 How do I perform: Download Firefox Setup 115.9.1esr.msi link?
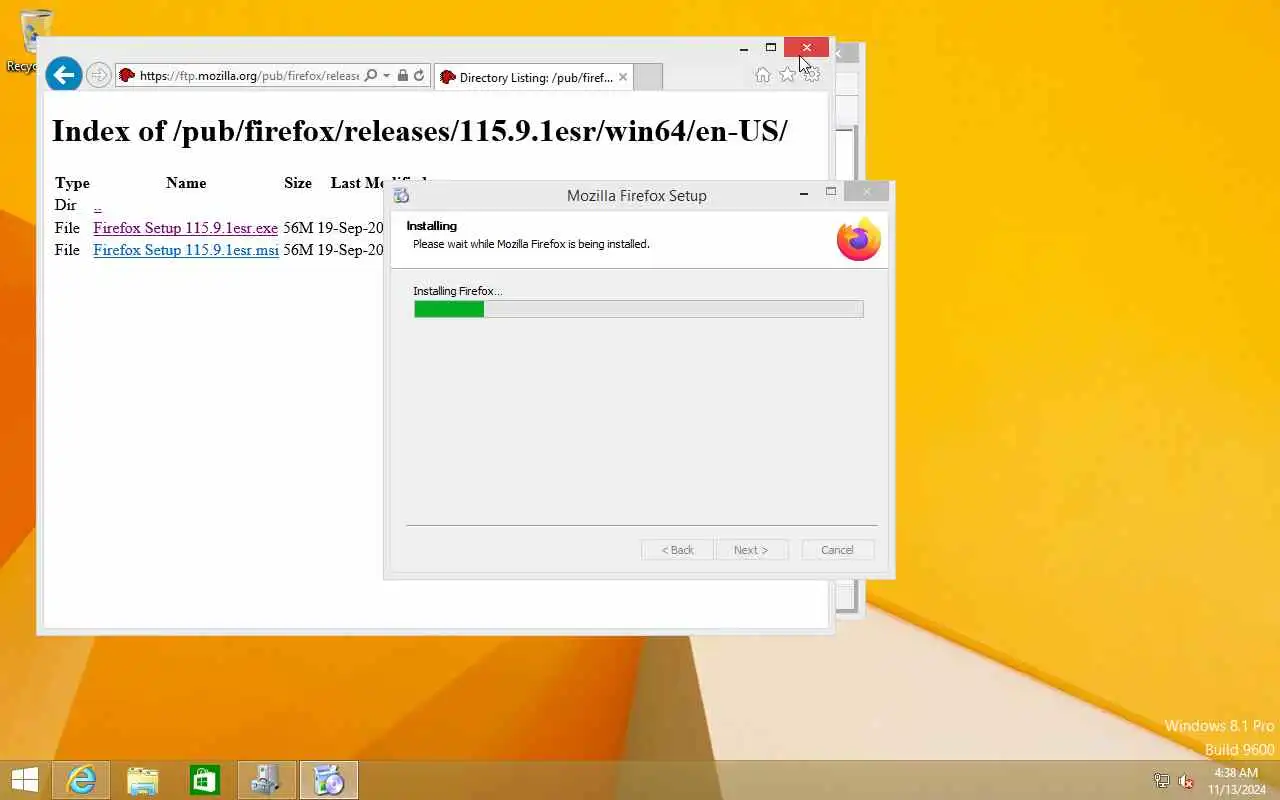[x=186, y=250]
